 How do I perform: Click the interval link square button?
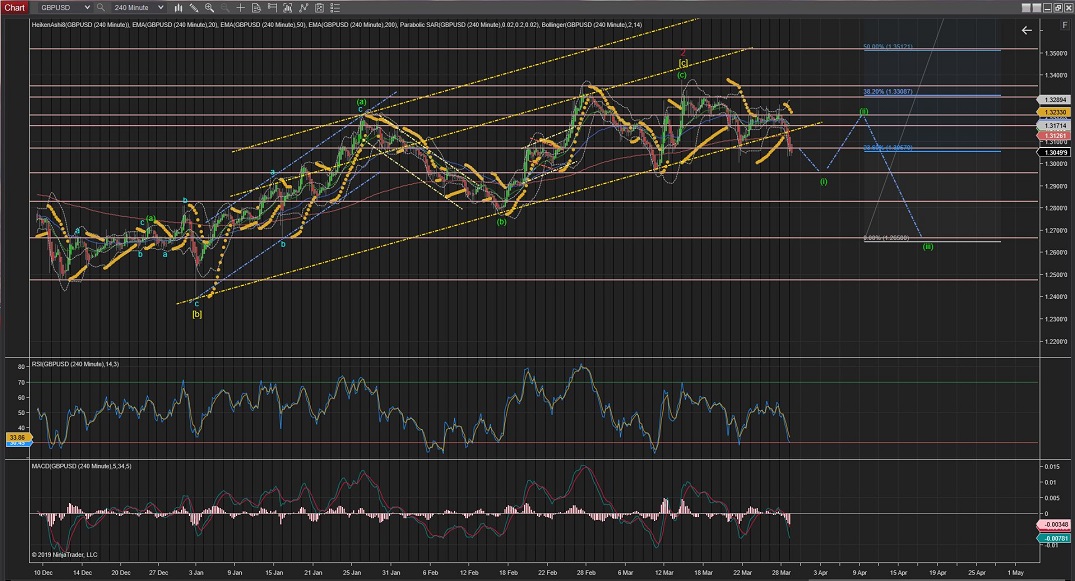[x=1036, y=8]
